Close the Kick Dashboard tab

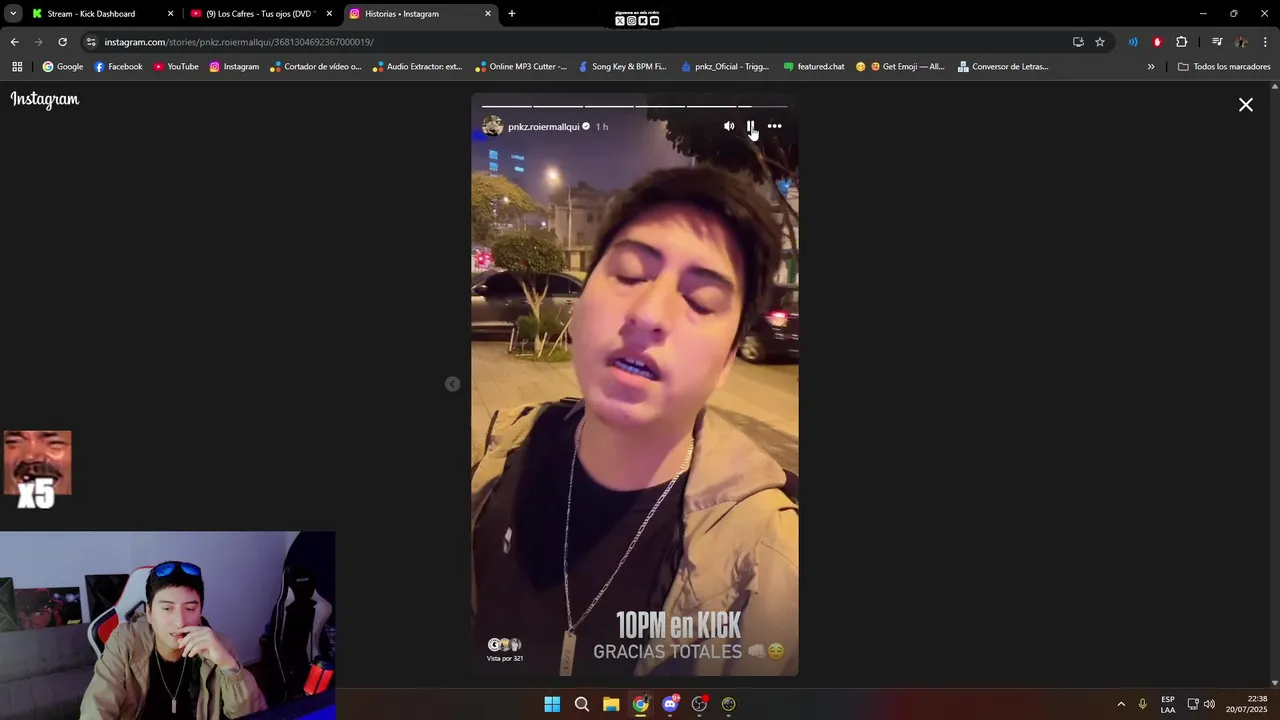(x=170, y=14)
